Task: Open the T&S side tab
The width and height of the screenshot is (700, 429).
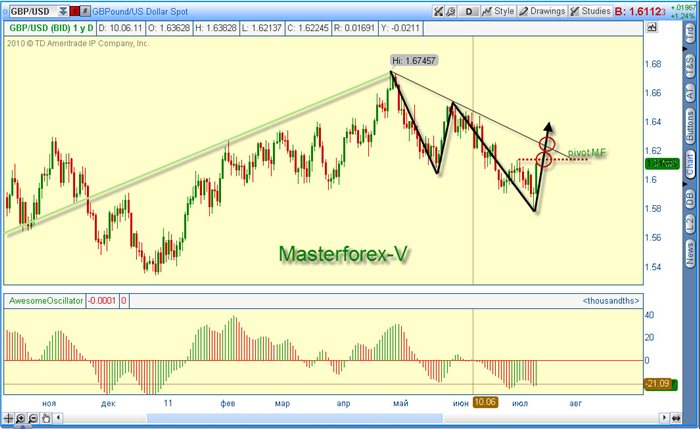Action: pyautogui.click(x=690, y=66)
